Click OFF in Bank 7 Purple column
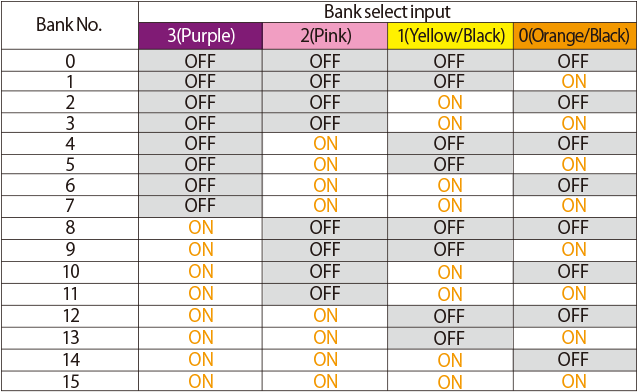Screen dimensions: 640x392 tap(200, 205)
